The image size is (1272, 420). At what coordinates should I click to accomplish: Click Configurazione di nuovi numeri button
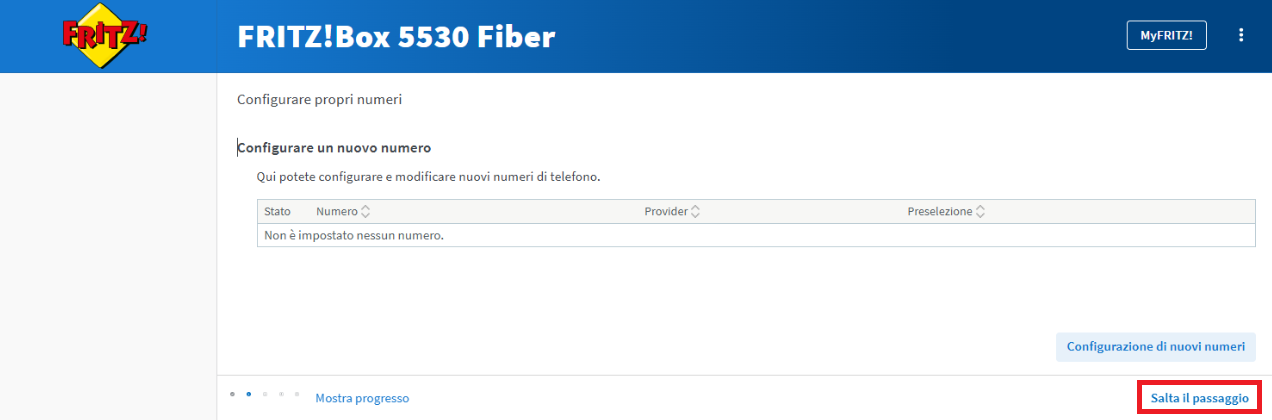[1156, 347]
